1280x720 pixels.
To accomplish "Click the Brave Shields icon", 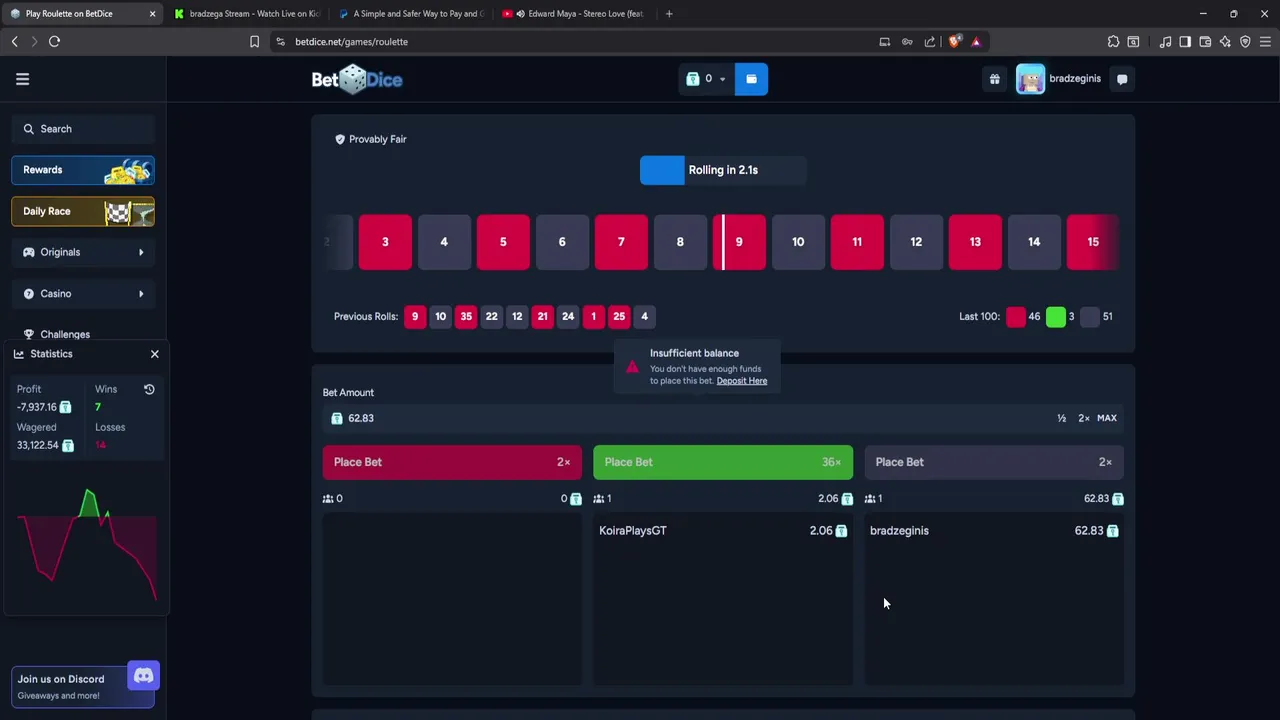I will [x=954, y=41].
